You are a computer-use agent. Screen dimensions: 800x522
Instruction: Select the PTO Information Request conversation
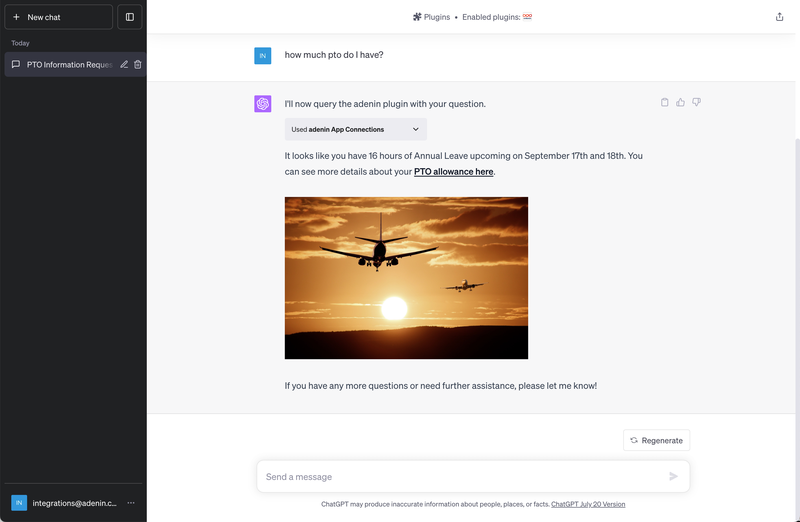tap(69, 64)
